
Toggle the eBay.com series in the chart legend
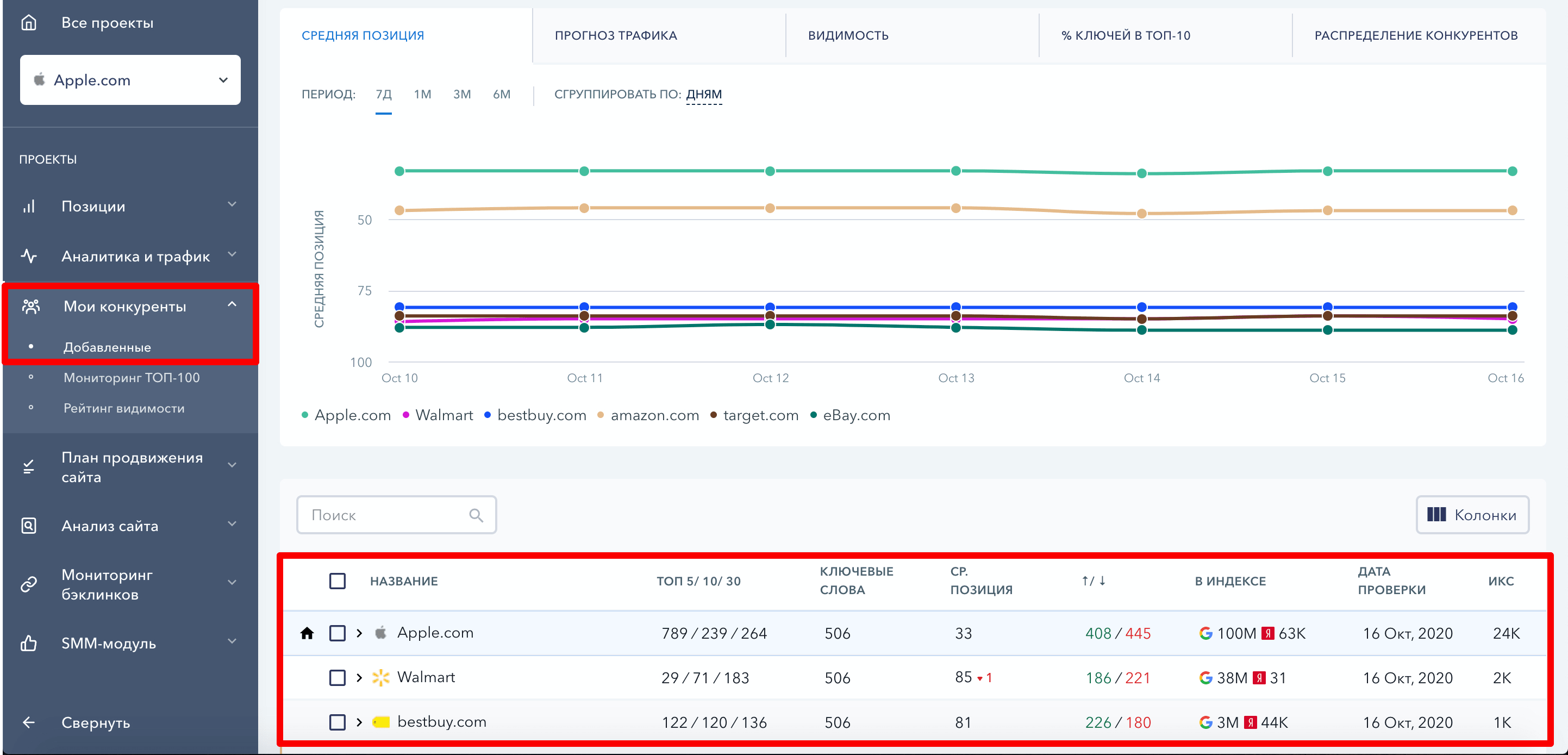click(x=851, y=415)
